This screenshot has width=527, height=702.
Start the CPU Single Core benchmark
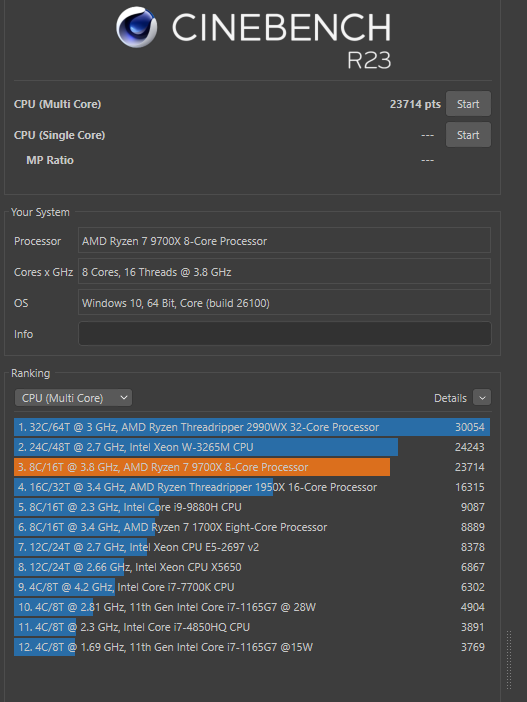point(468,135)
